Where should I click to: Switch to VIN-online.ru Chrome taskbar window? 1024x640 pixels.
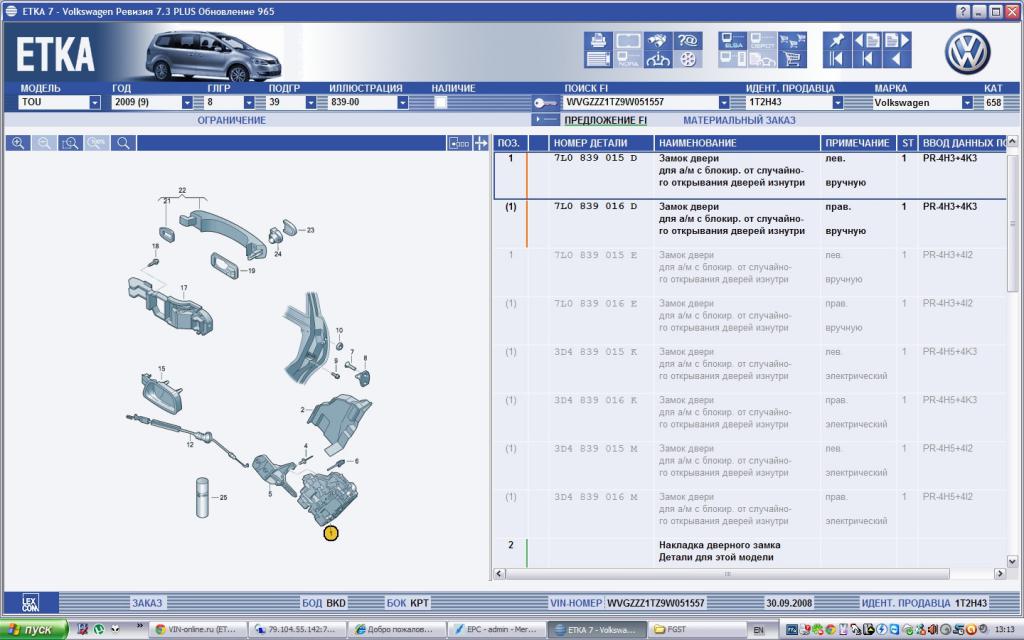pos(197,630)
